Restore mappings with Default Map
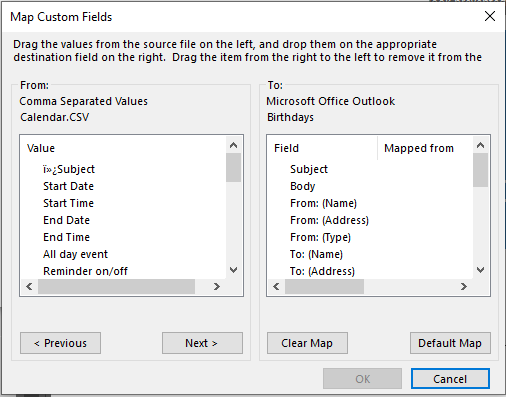Screen dimensions: 506x397 [450, 343]
